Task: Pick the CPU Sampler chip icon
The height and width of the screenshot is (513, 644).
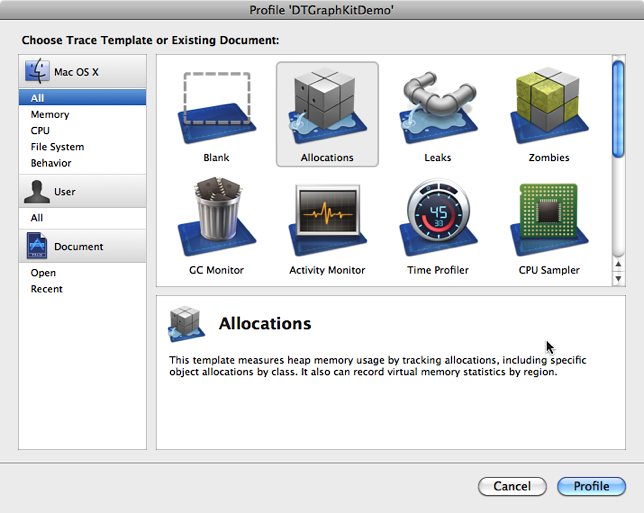Action: point(548,220)
